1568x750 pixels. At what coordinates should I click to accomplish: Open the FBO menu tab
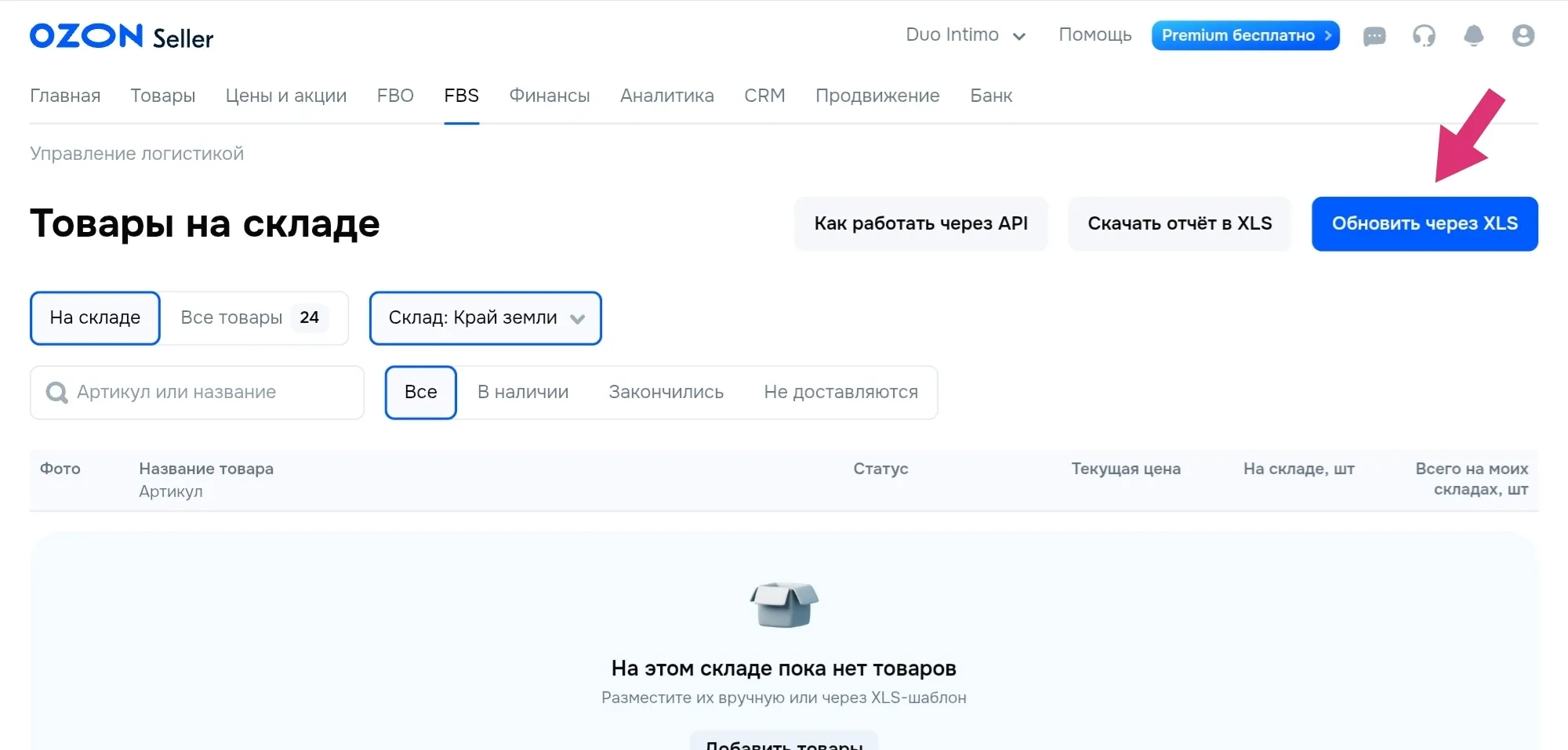click(x=395, y=96)
